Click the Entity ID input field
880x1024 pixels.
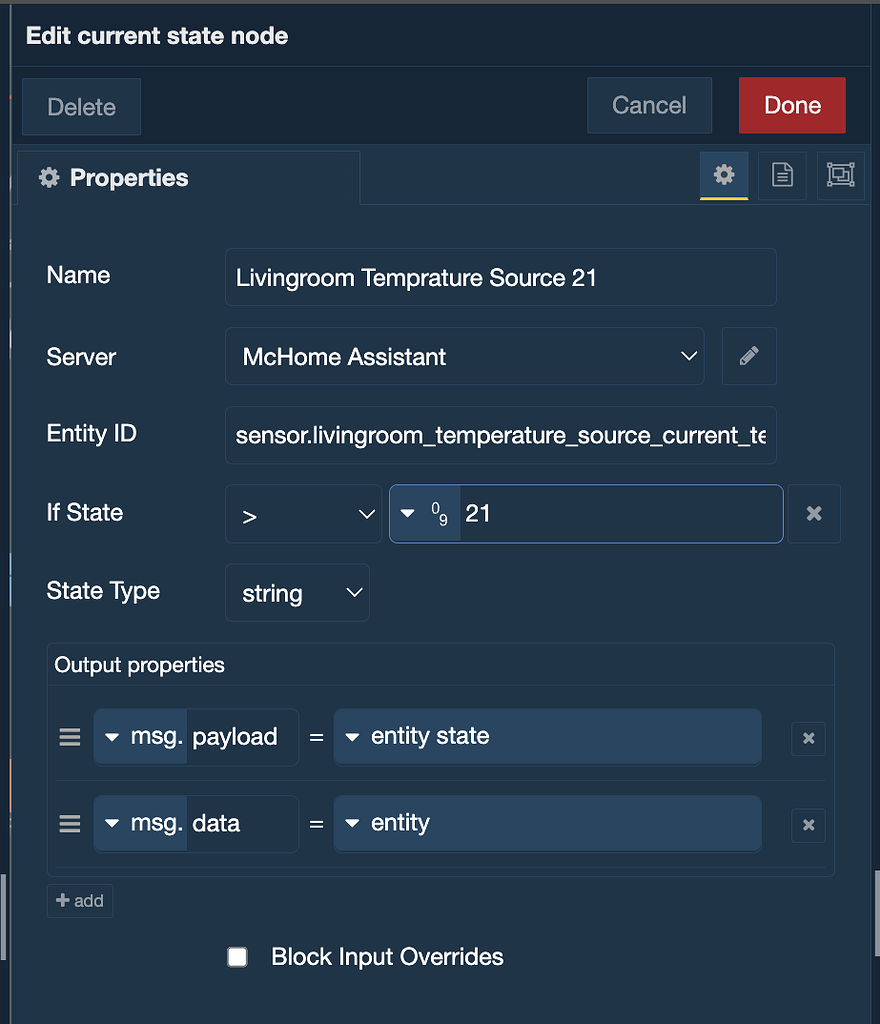[x=500, y=434]
